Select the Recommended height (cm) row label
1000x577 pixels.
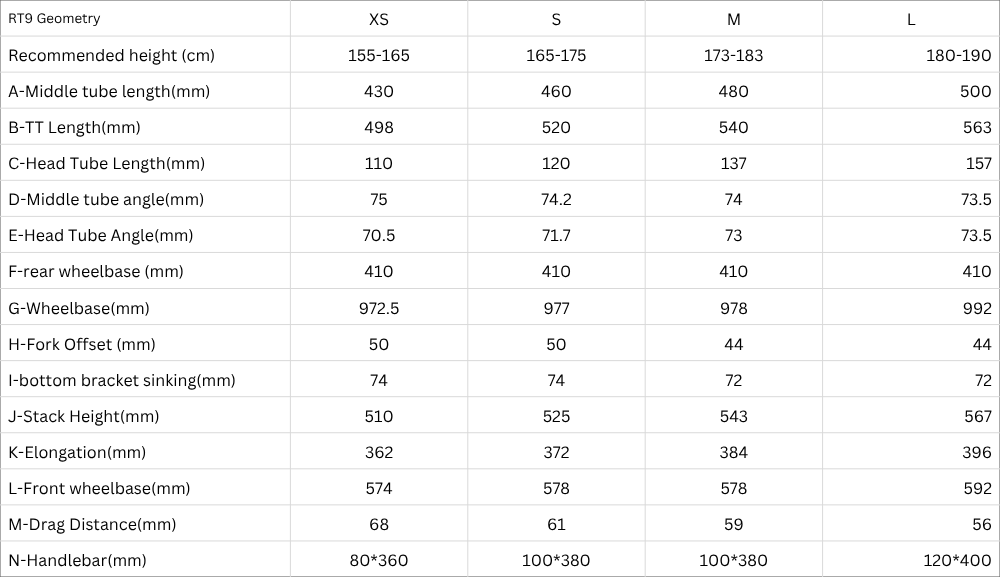pos(111,55)
